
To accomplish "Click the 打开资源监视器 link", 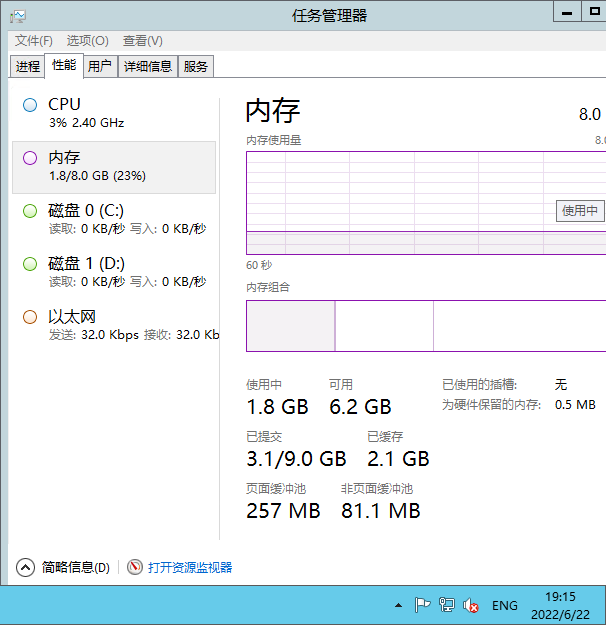I will 190,567.
